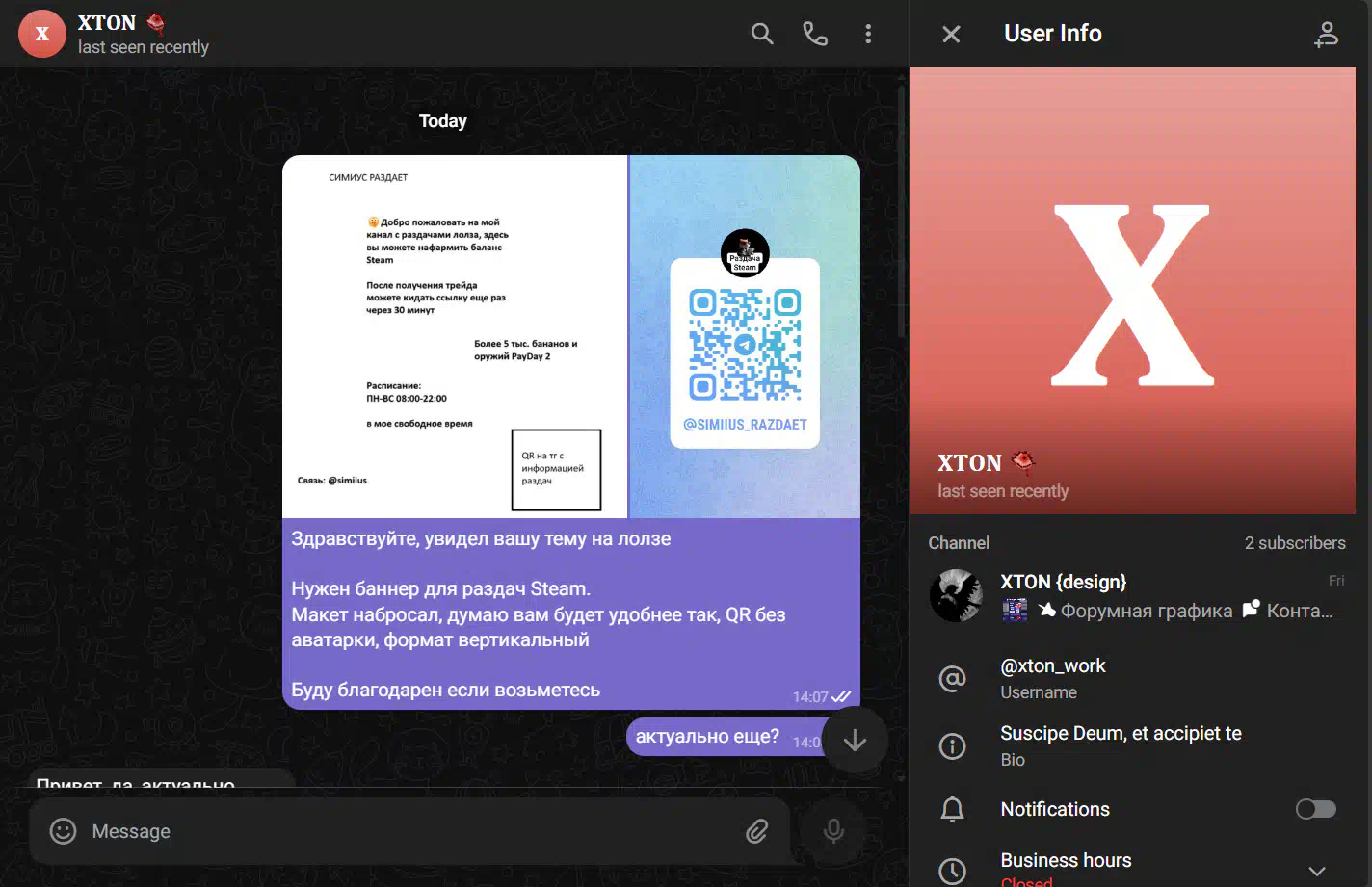This screenshot has height=887, width=1372.
Task: Open the XTON {design} channel
Action: (x=1132, y=595)
